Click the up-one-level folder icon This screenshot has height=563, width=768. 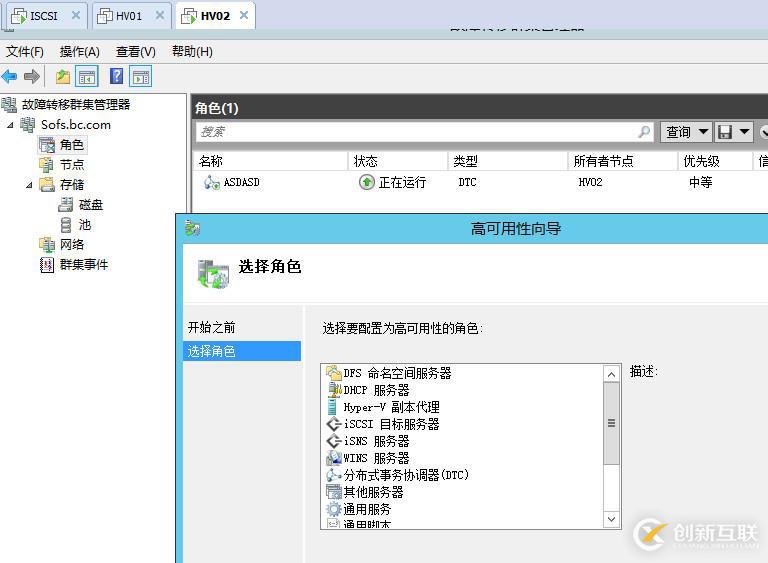(63, 76)
